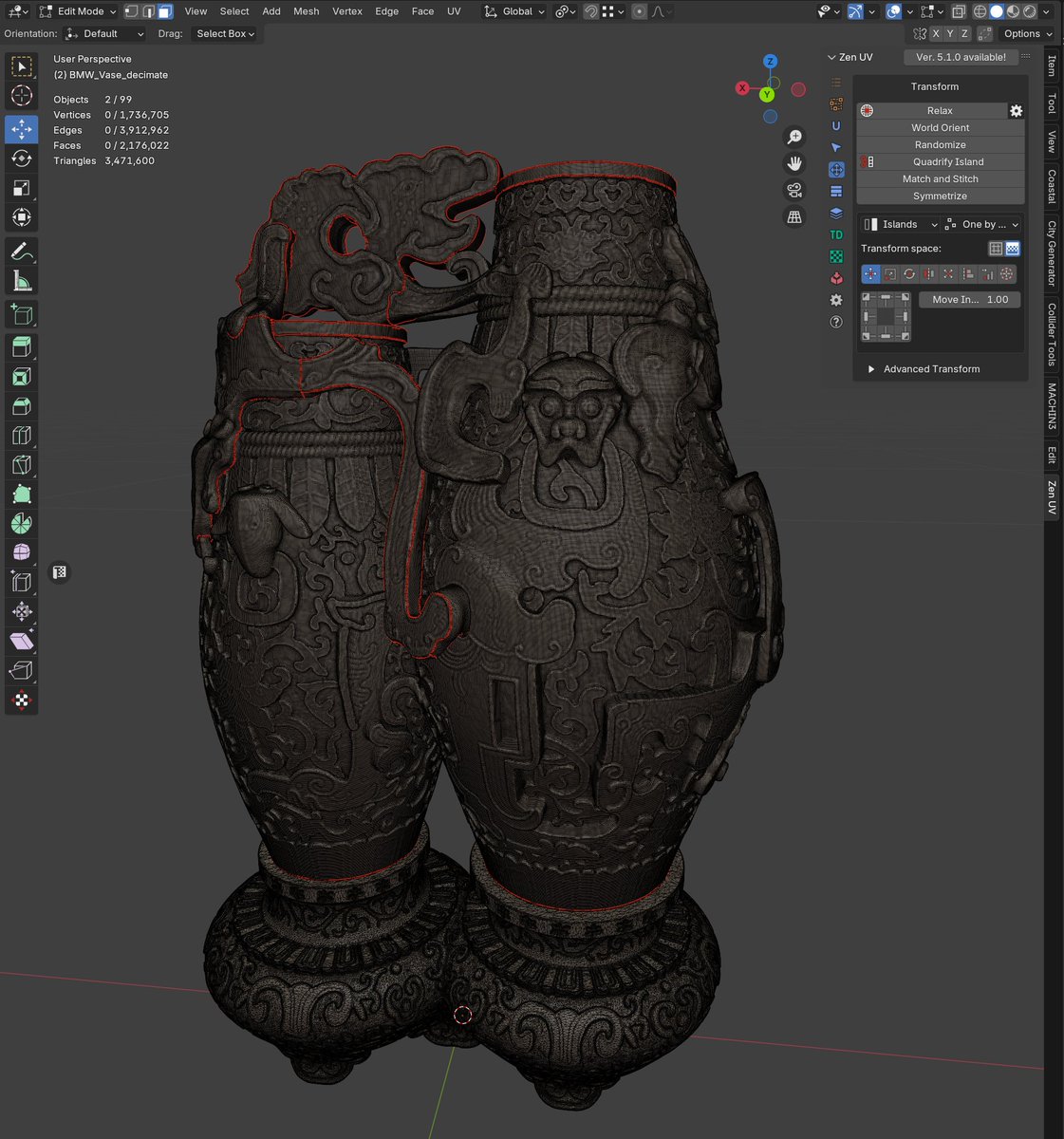Switch to the Item sidebar tab
The height and width of the screenshot is (1139, 1064).
1052,65
